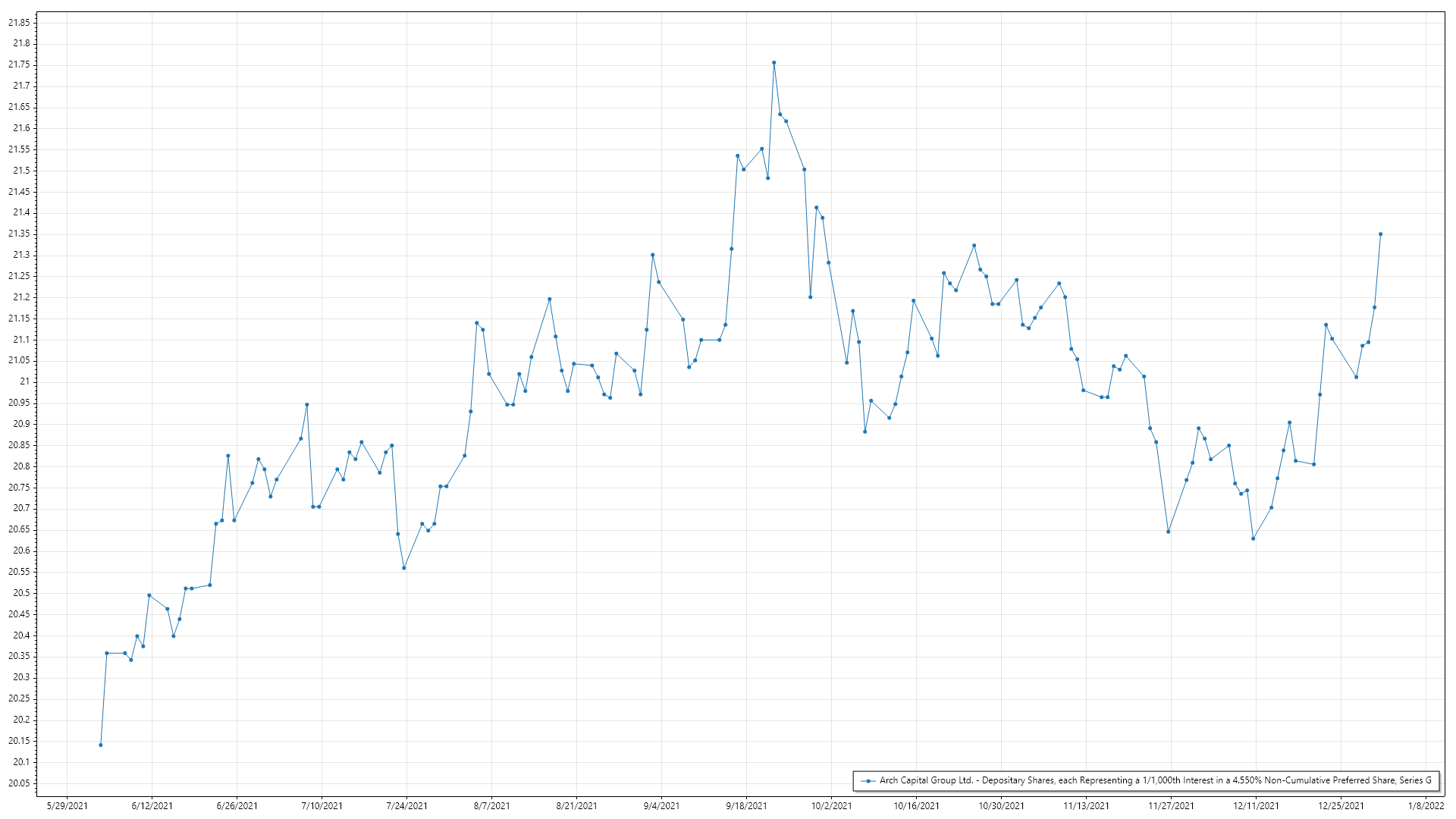Click the 7/24/2021 x-axis date label
The height and width of the screenshot is (819, 1456).
406,806
